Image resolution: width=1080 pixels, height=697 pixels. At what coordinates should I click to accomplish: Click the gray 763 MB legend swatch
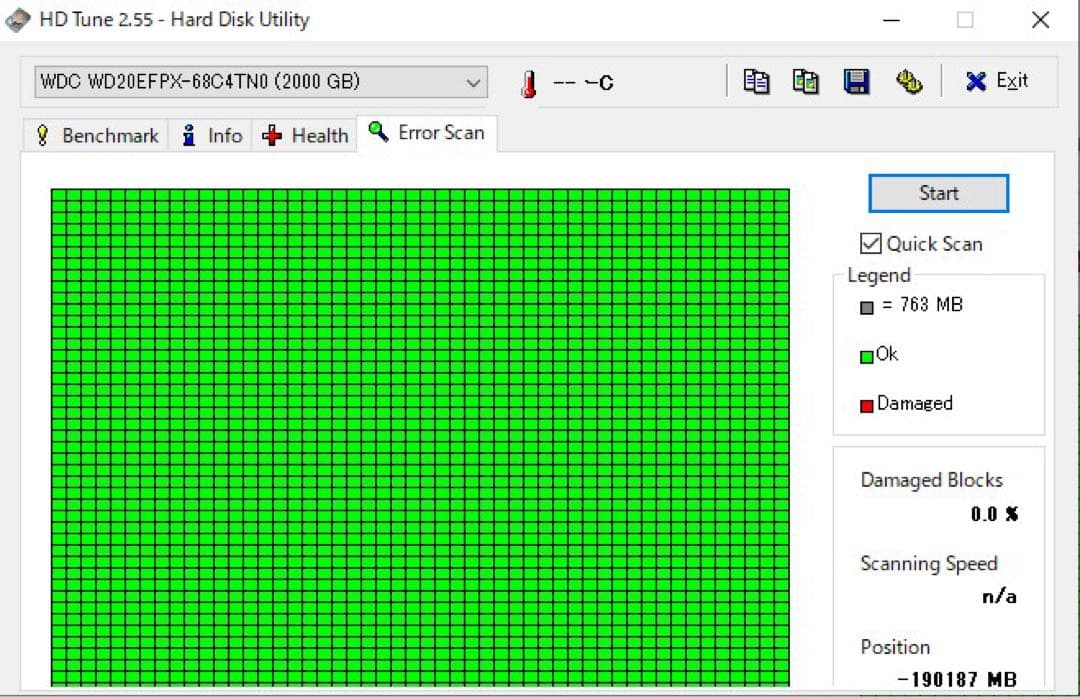(x=866, y=307)
